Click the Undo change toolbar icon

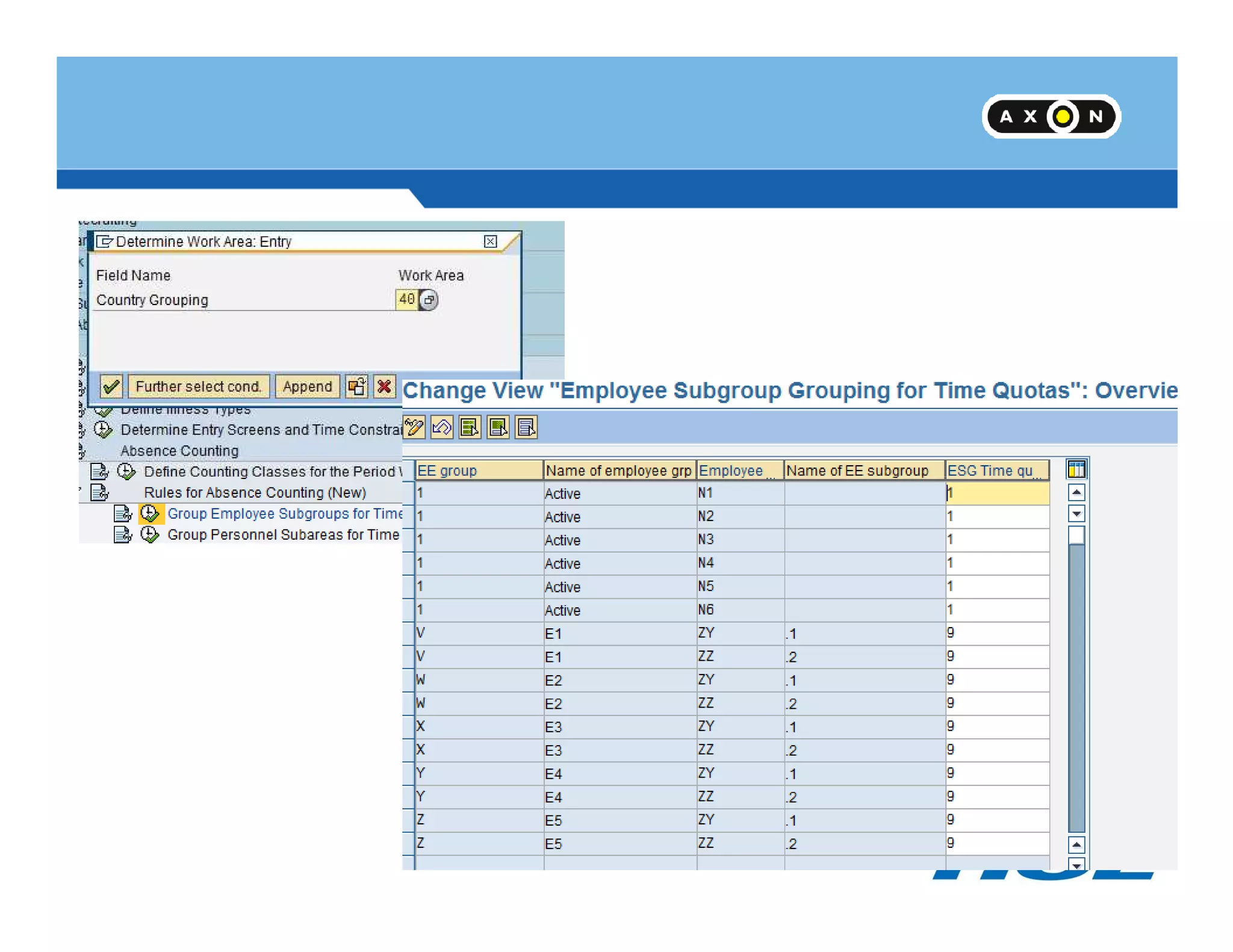(442, 428)
